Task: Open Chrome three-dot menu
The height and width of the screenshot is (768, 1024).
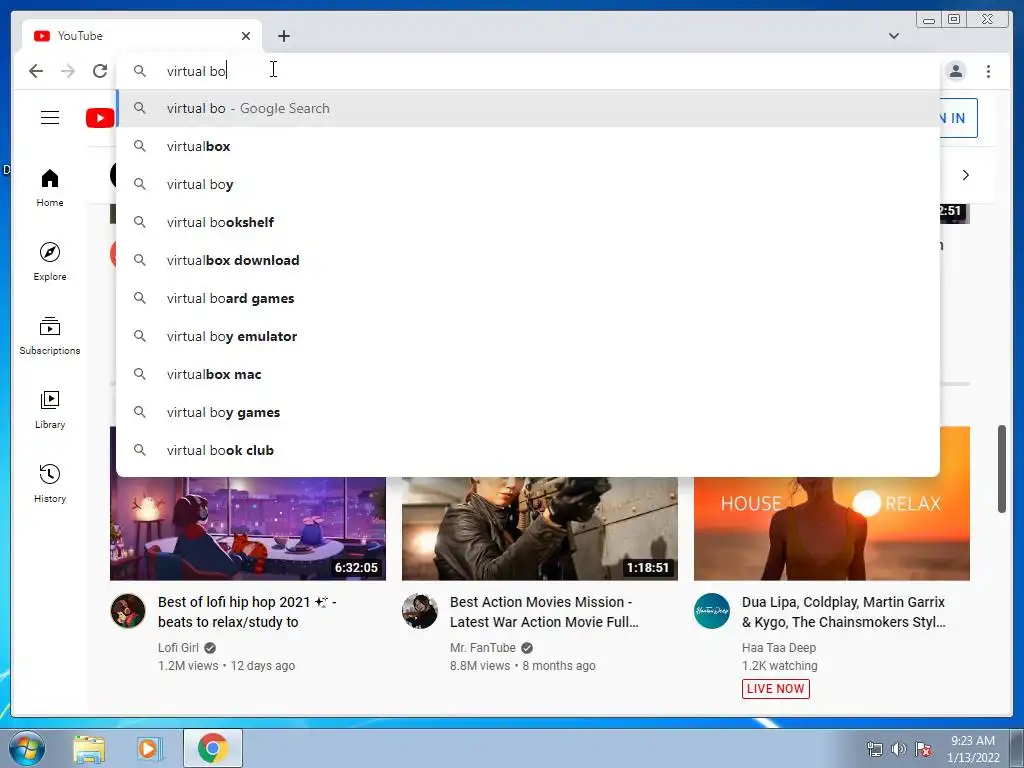Action: (988, 71)
